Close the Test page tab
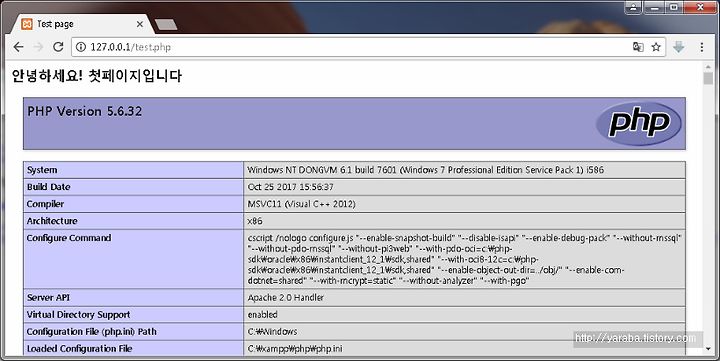 click(x=140, y=24)
